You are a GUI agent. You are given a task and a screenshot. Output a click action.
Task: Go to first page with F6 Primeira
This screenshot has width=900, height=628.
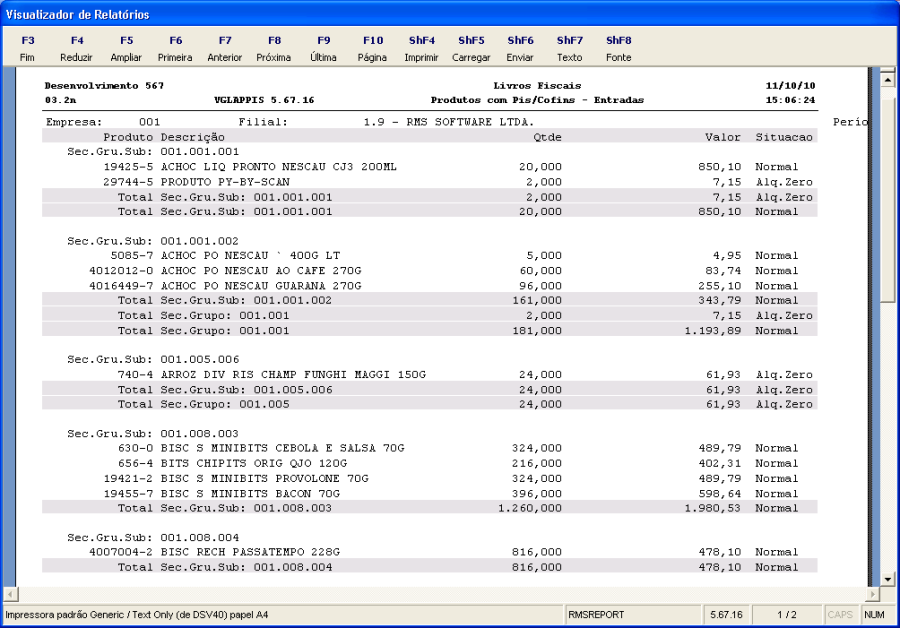tap(175, 49)
